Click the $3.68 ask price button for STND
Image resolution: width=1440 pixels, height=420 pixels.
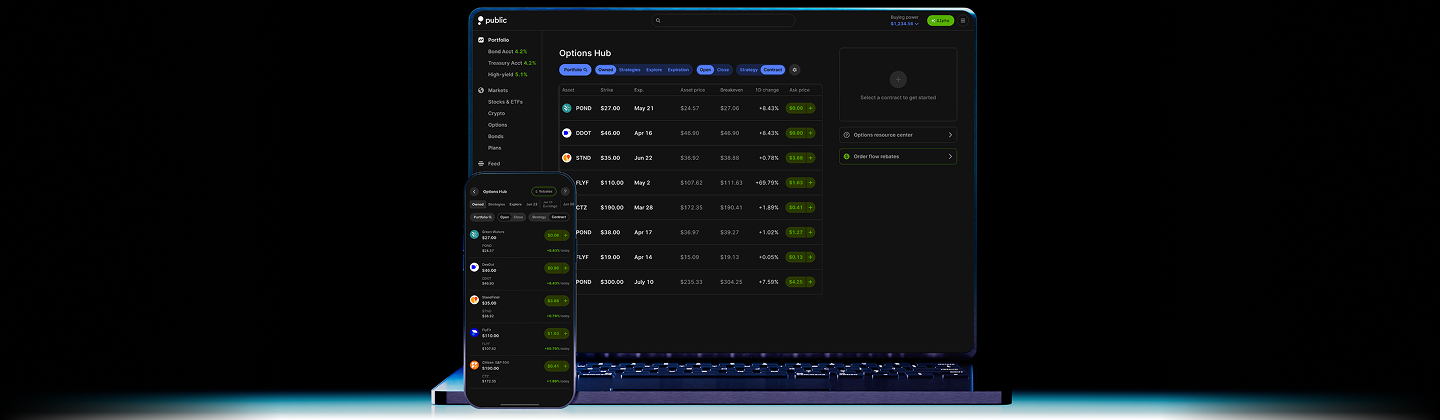800,158
